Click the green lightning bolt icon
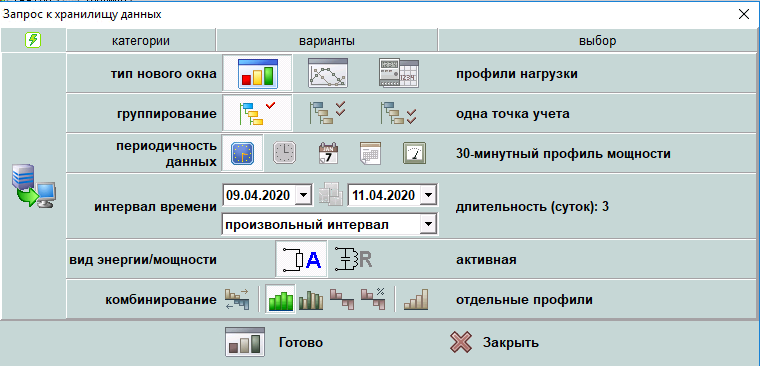The height and width of the screenshot is (366, 760). [x=33, y=40]
